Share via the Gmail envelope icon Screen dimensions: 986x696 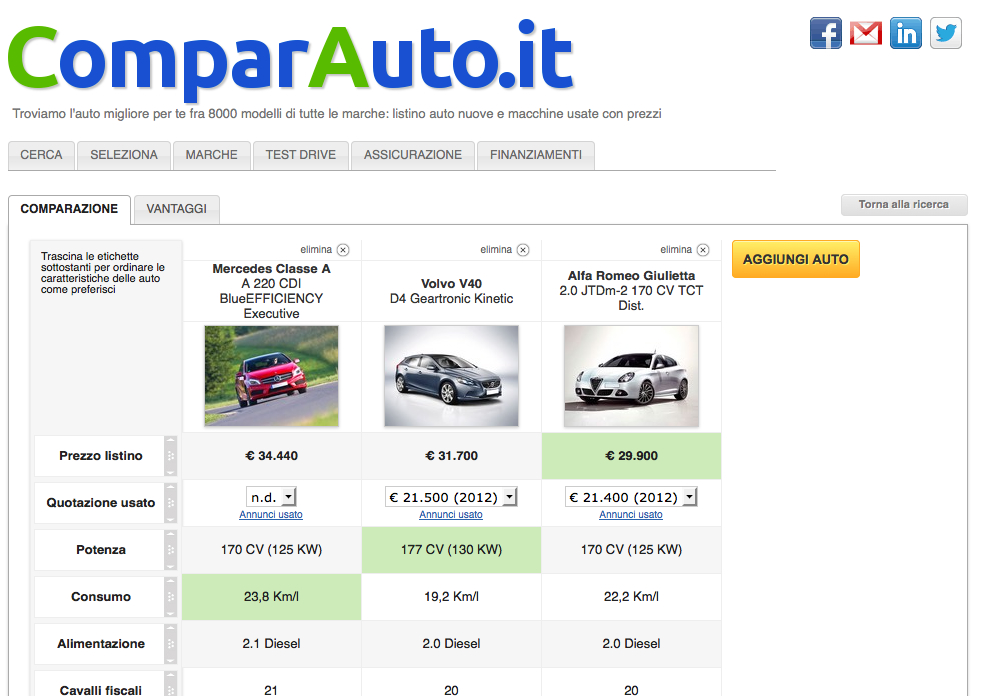[x=866, y=33]
